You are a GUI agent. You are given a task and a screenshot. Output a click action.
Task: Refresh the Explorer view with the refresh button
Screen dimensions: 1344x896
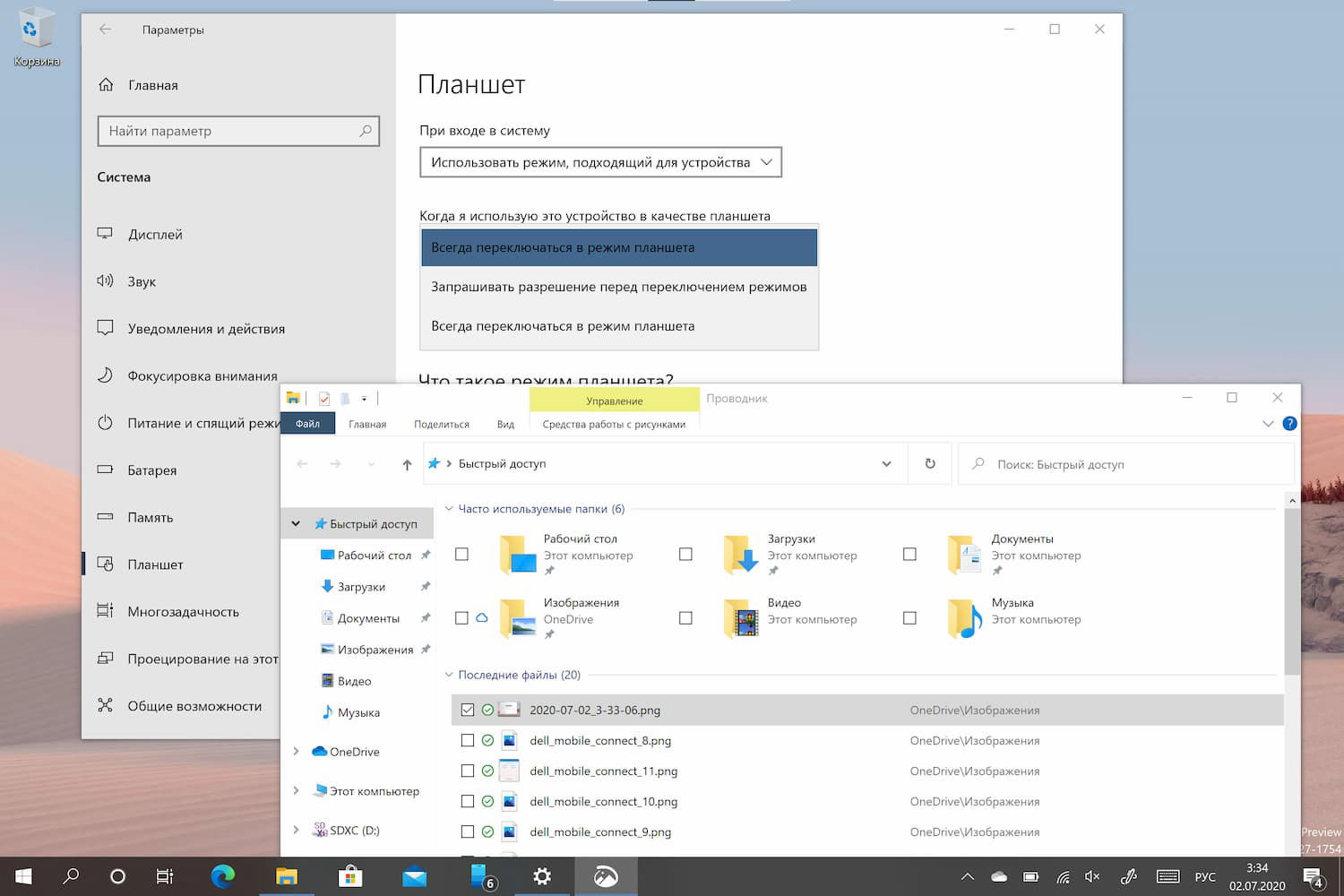(930, 463)
